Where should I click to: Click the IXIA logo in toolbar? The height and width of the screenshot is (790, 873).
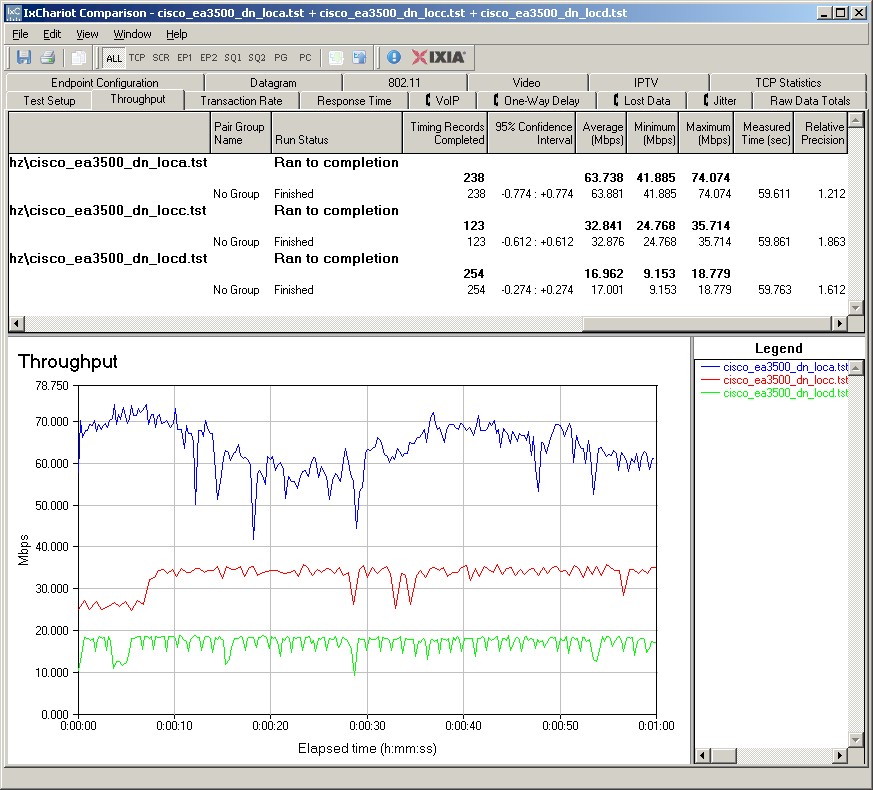point(439,57)
